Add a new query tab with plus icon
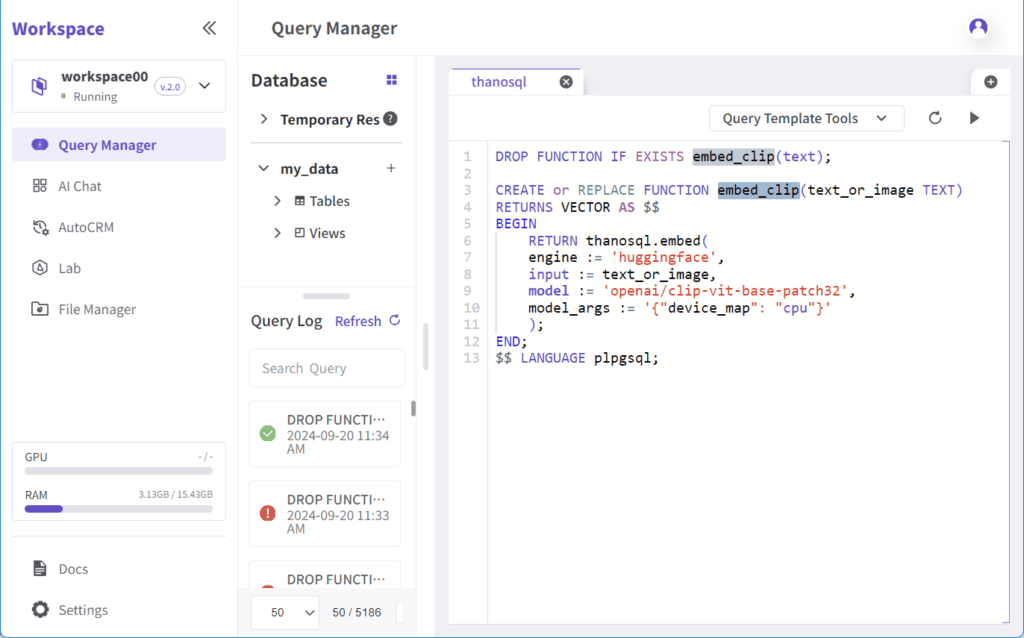This screenshot has width=1024, height=638. [991, 82]
